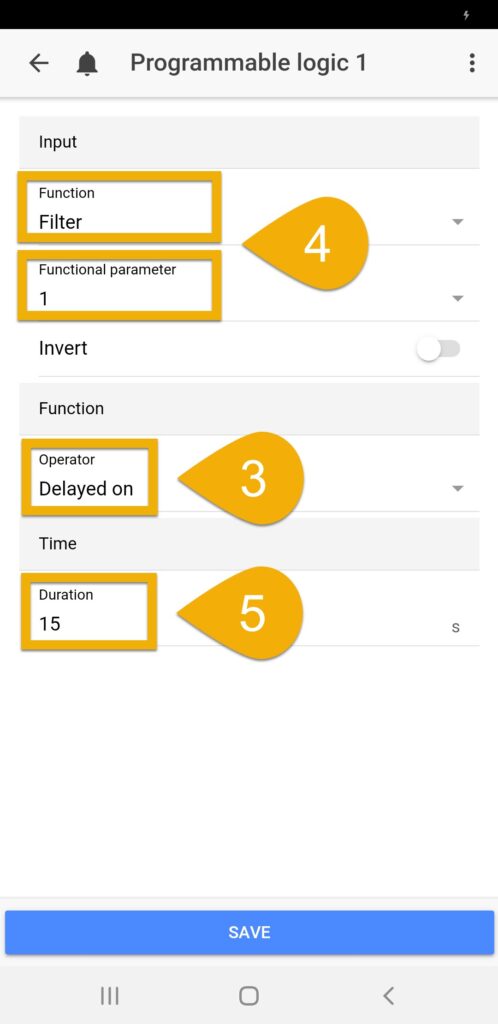Image resolution: width=498 pixels, height=1024 pixels.
Task: Tap Android recent apps icon
Action: click(x=109, y=995)
